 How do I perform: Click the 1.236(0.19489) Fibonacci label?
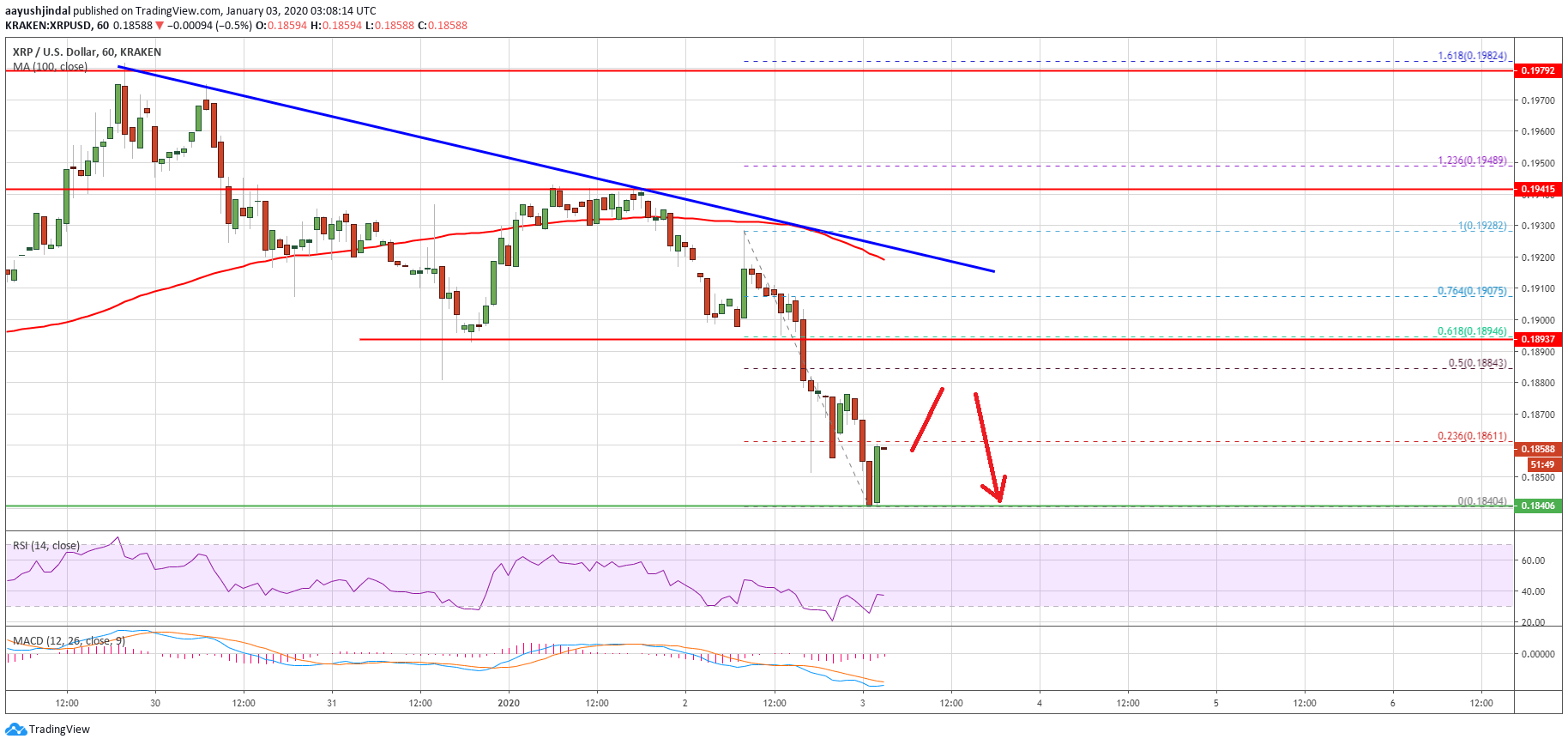pos(1472,161)
